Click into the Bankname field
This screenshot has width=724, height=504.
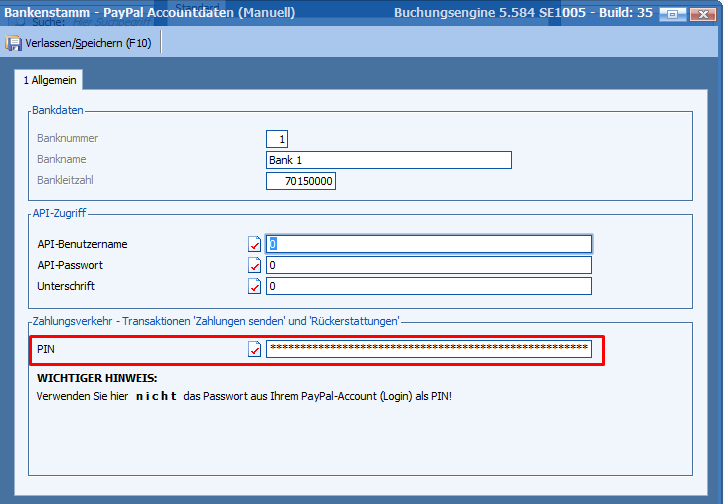pyautogui.click(x=388, y=160)
